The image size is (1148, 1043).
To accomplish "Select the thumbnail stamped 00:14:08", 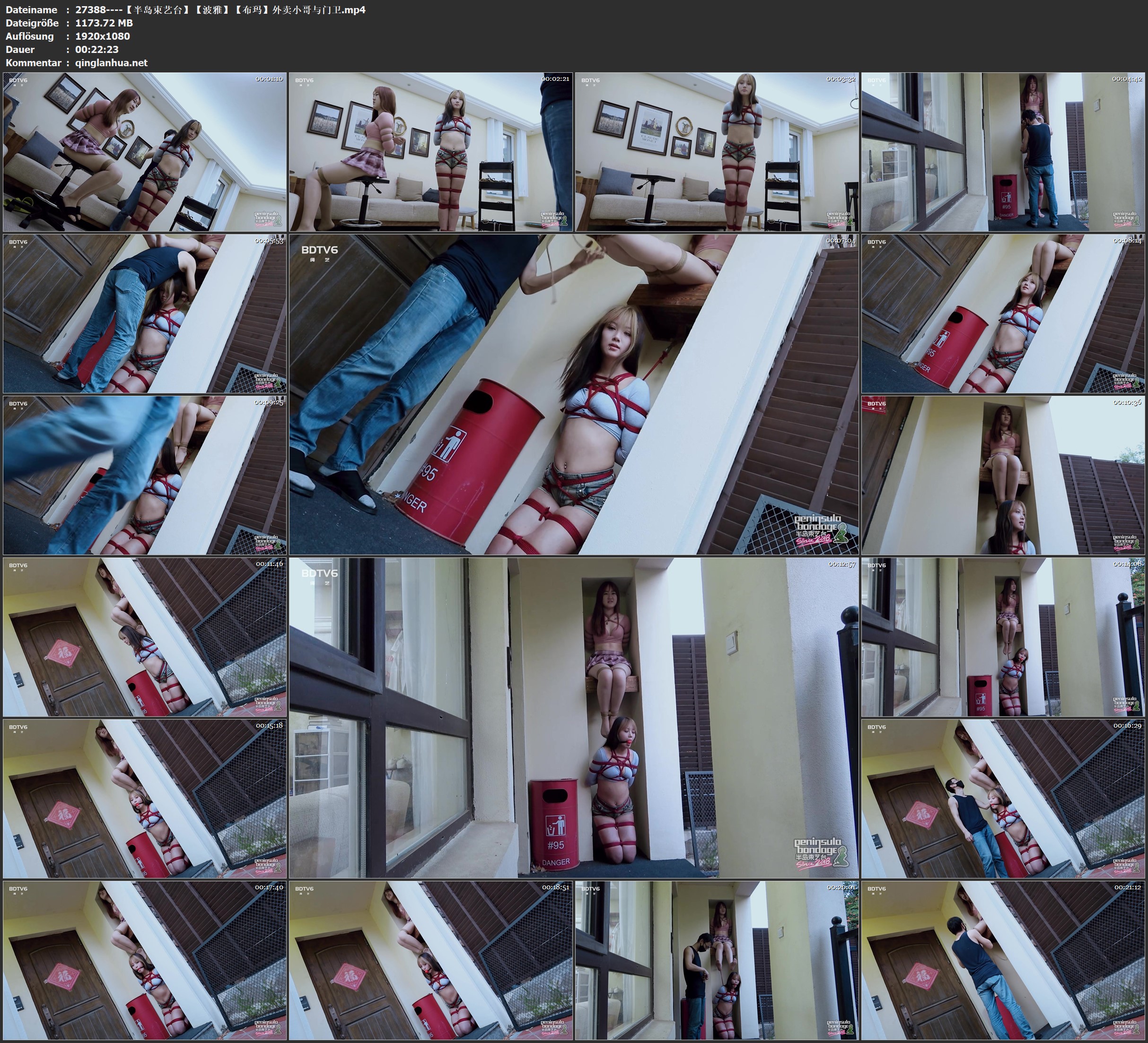I will tap(1002, 637).
